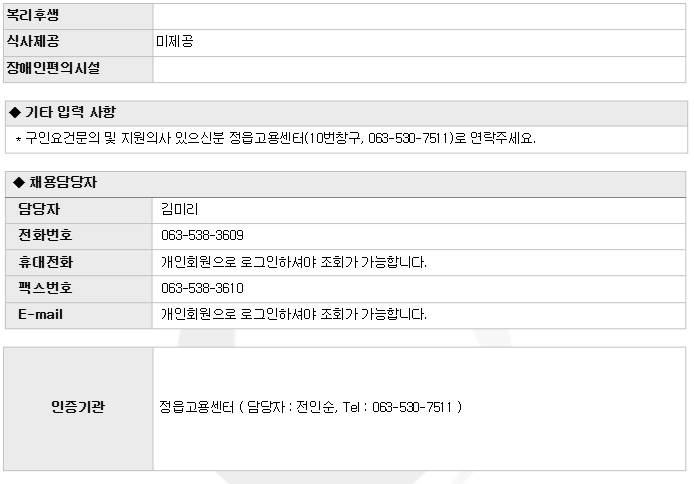Click the 담당자 row label
This screenshot has width=694, height=484.
point(38,209)
